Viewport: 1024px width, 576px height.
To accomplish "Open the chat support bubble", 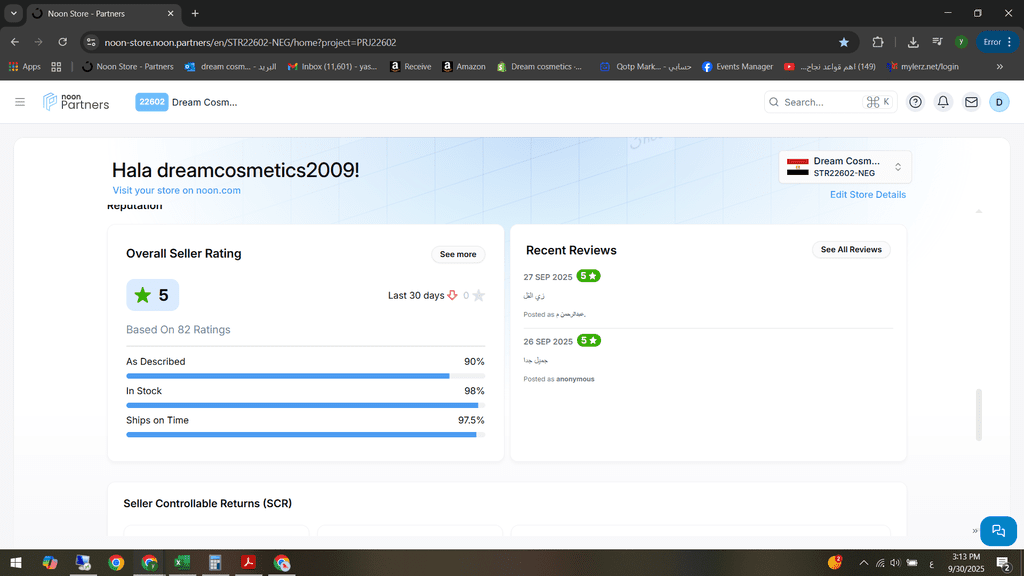I will [999, 530].
